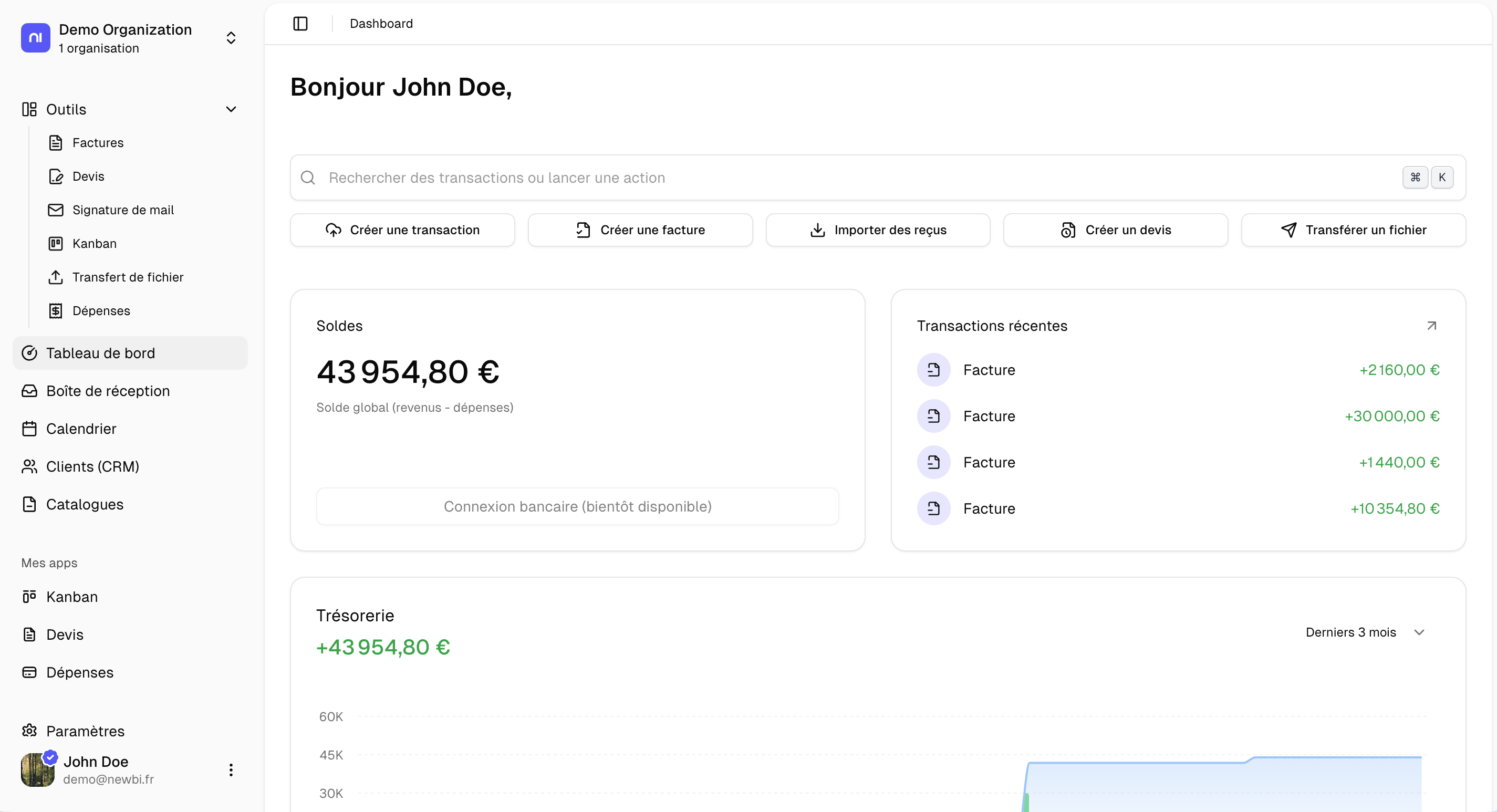Open Derniers 3 mois period dropdown

1364,632
